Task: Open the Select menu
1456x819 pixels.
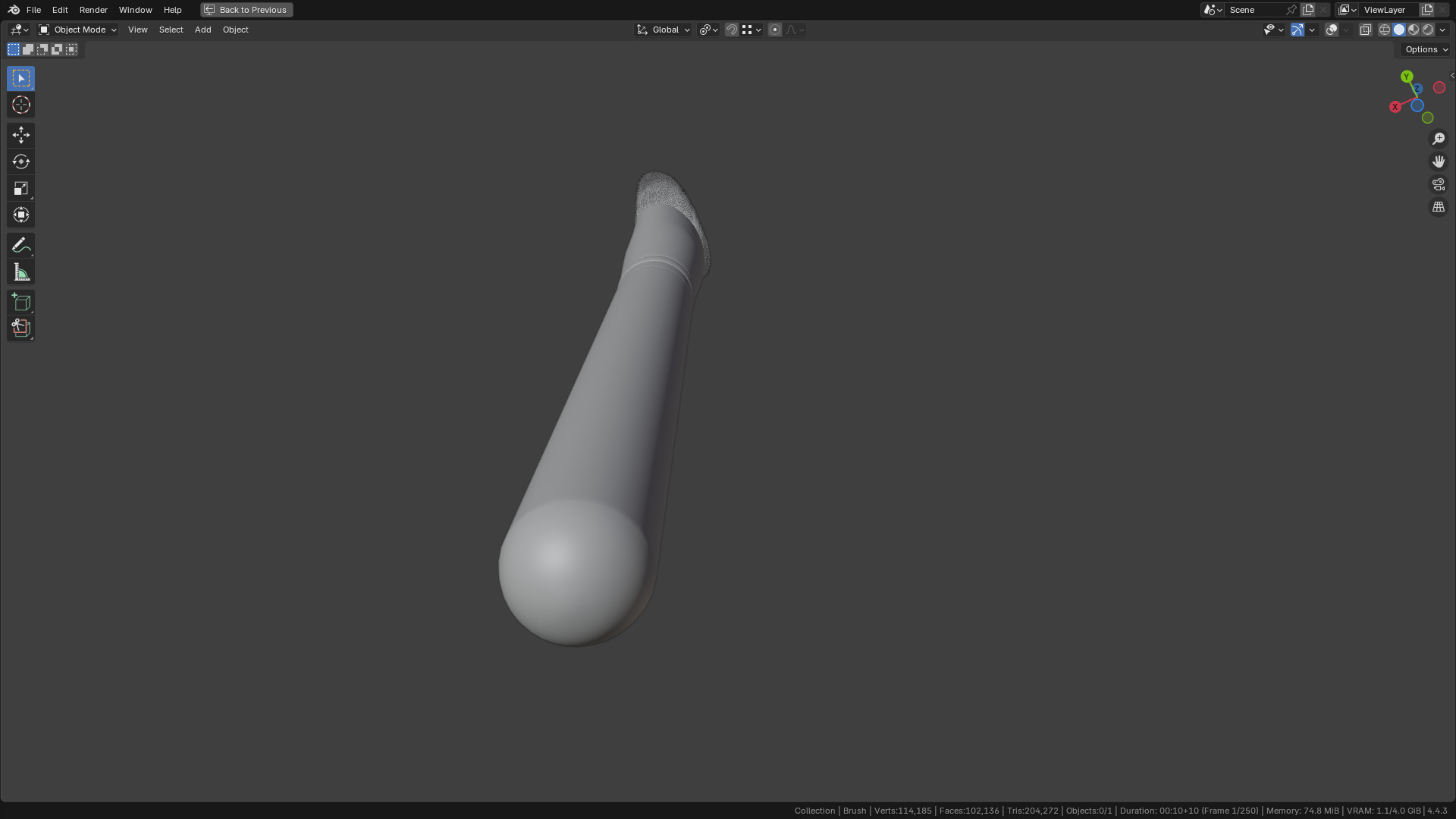Action: coord(171,30)
